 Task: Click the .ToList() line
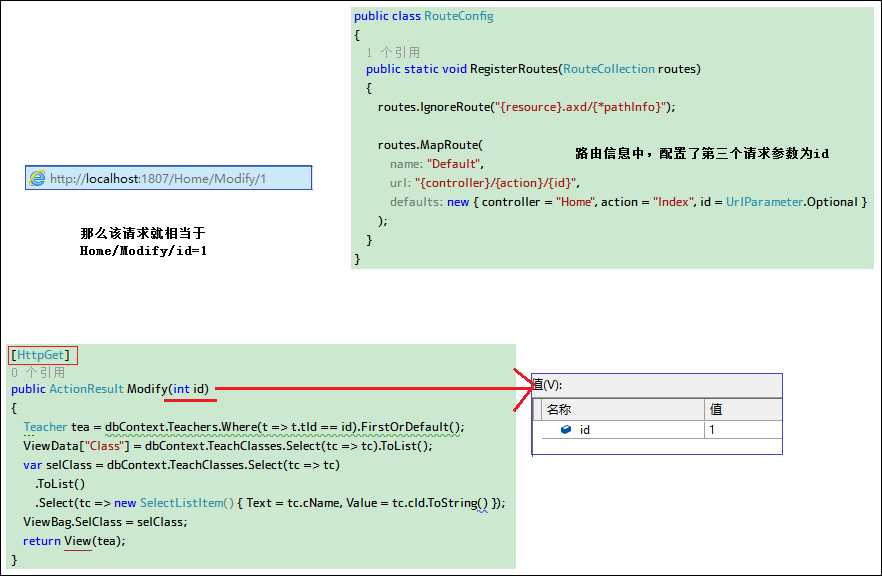coord(60,484)
